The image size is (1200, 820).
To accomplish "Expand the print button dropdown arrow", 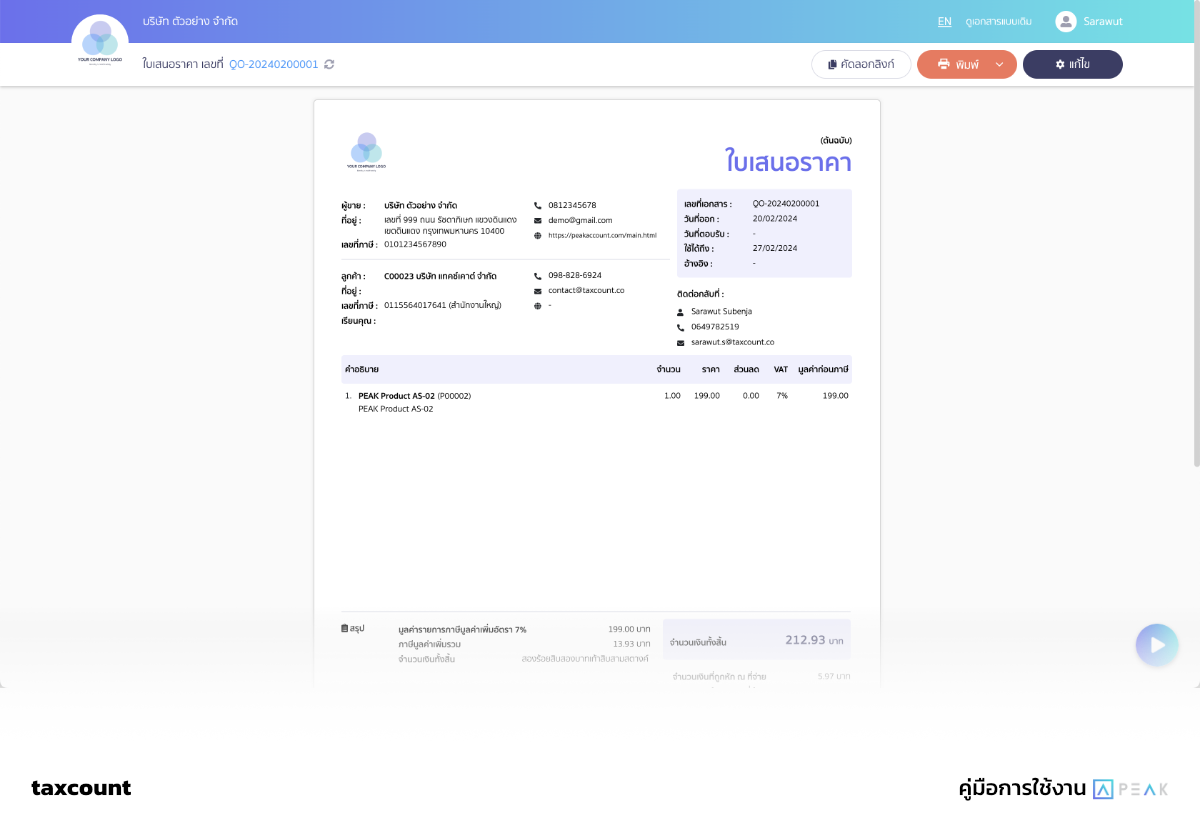I will 999,64.
